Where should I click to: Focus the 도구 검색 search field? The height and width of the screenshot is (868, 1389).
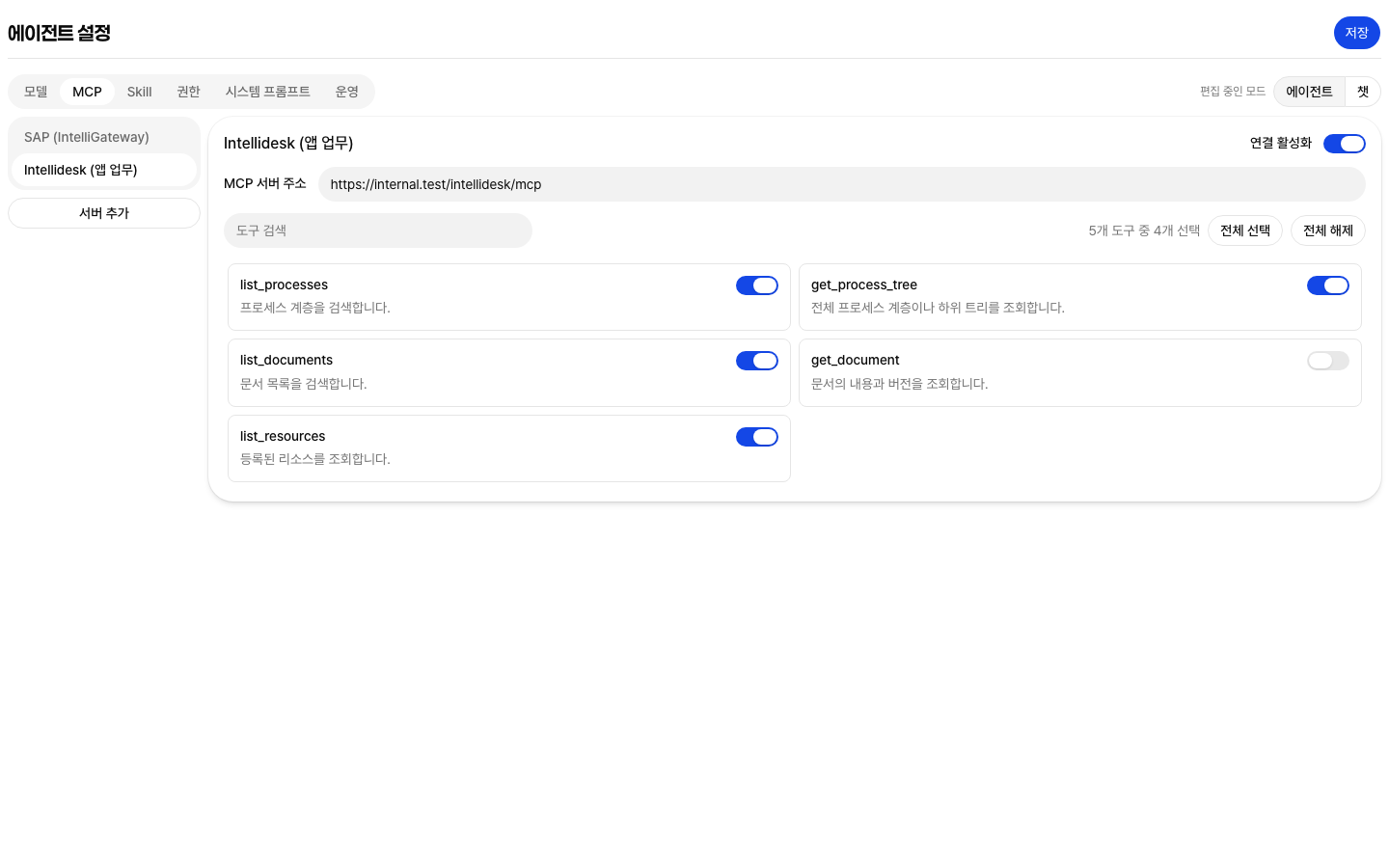coord(378,231)
